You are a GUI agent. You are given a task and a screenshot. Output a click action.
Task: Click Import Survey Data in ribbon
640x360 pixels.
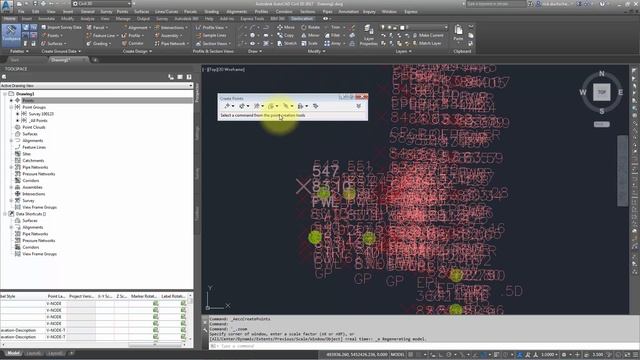(x=61, y=27)
